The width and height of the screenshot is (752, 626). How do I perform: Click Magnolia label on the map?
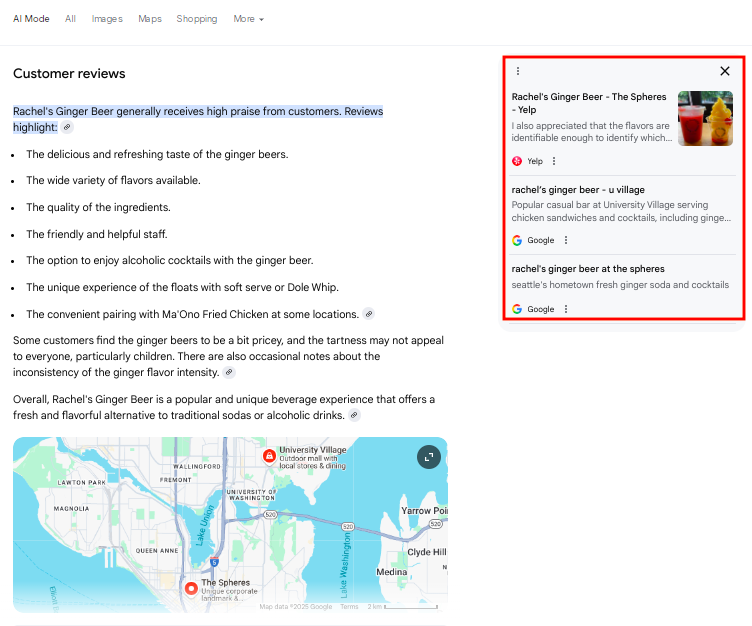click(x=71, y=508)
